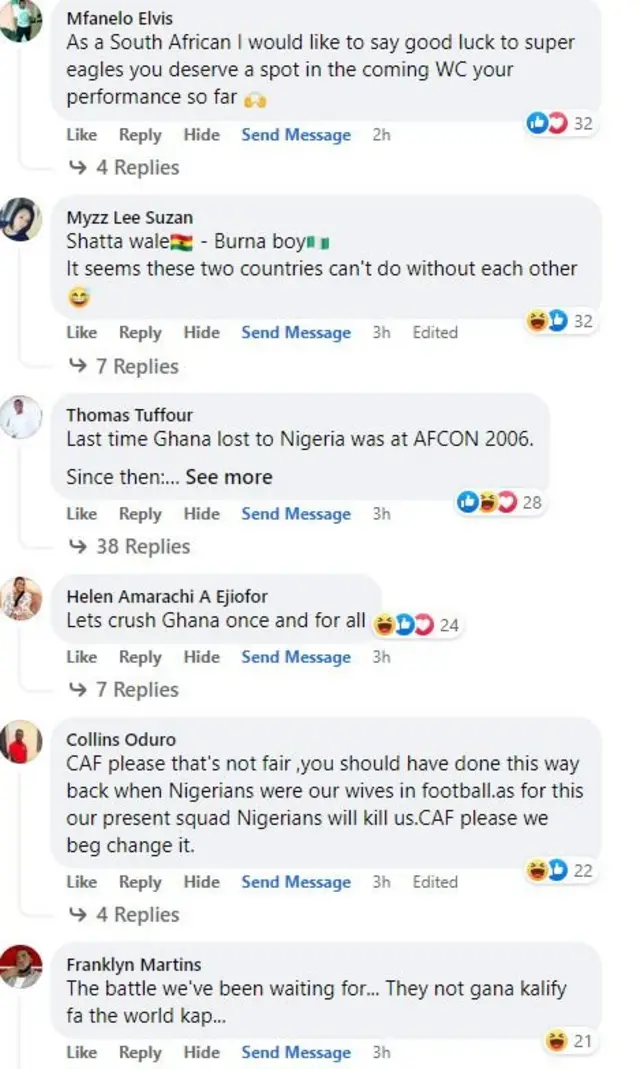Expand the 4 Replies on Collins Oduro's comment
The width and height of the screenshot is (640, 1069).
coord(142,914)
